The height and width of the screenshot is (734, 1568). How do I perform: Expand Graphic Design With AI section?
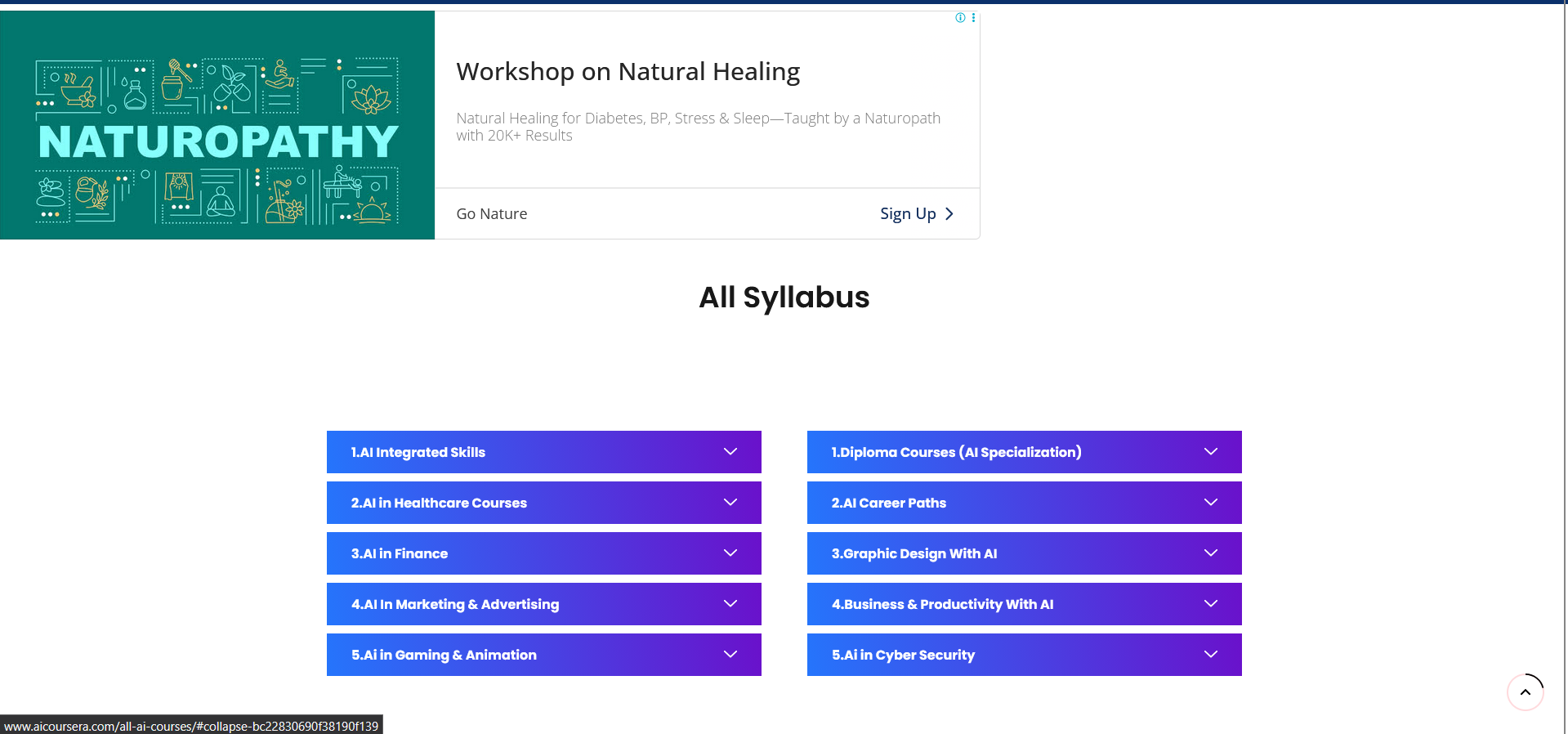coord(914,553)
